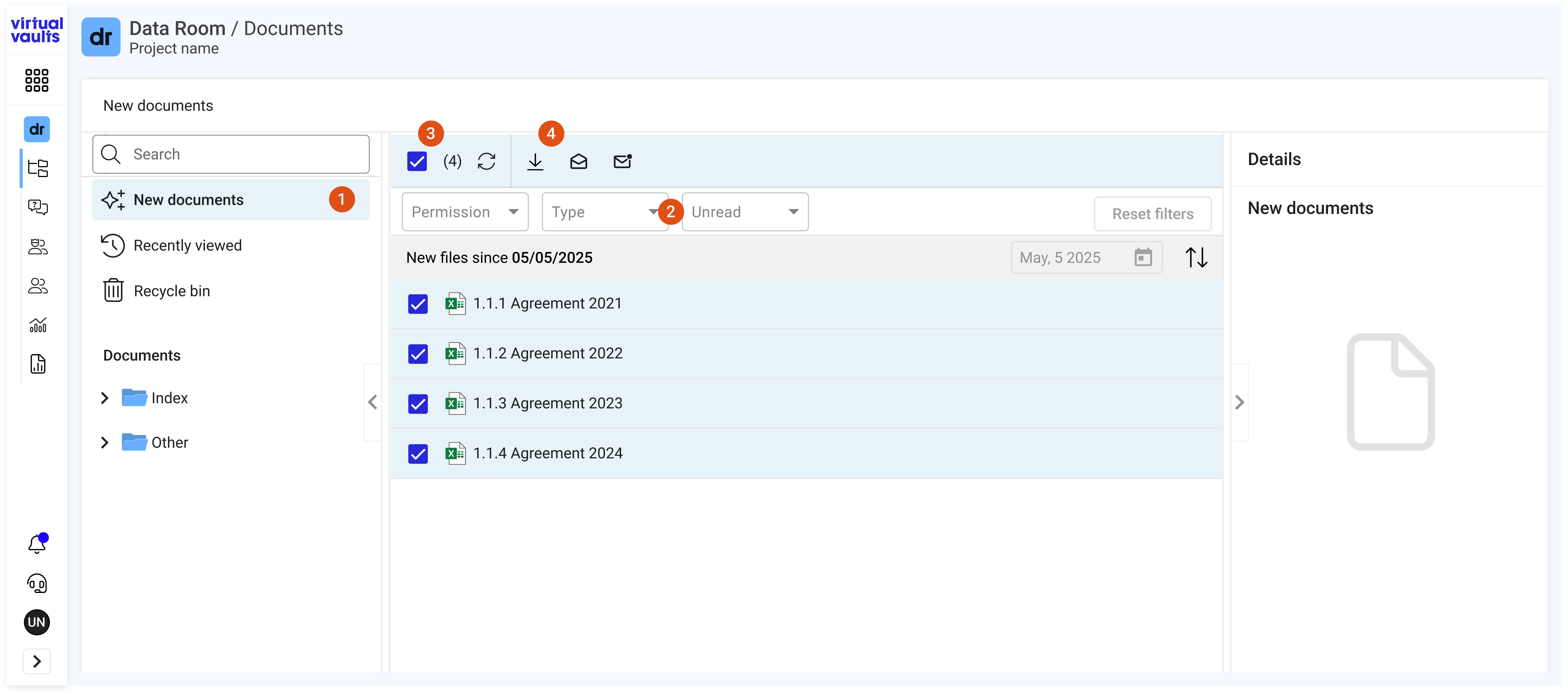Image resolution: width=1568 pixels, height=694 pixels.
Task: Toggle the sort order arrows
Action: [1196, 257]
